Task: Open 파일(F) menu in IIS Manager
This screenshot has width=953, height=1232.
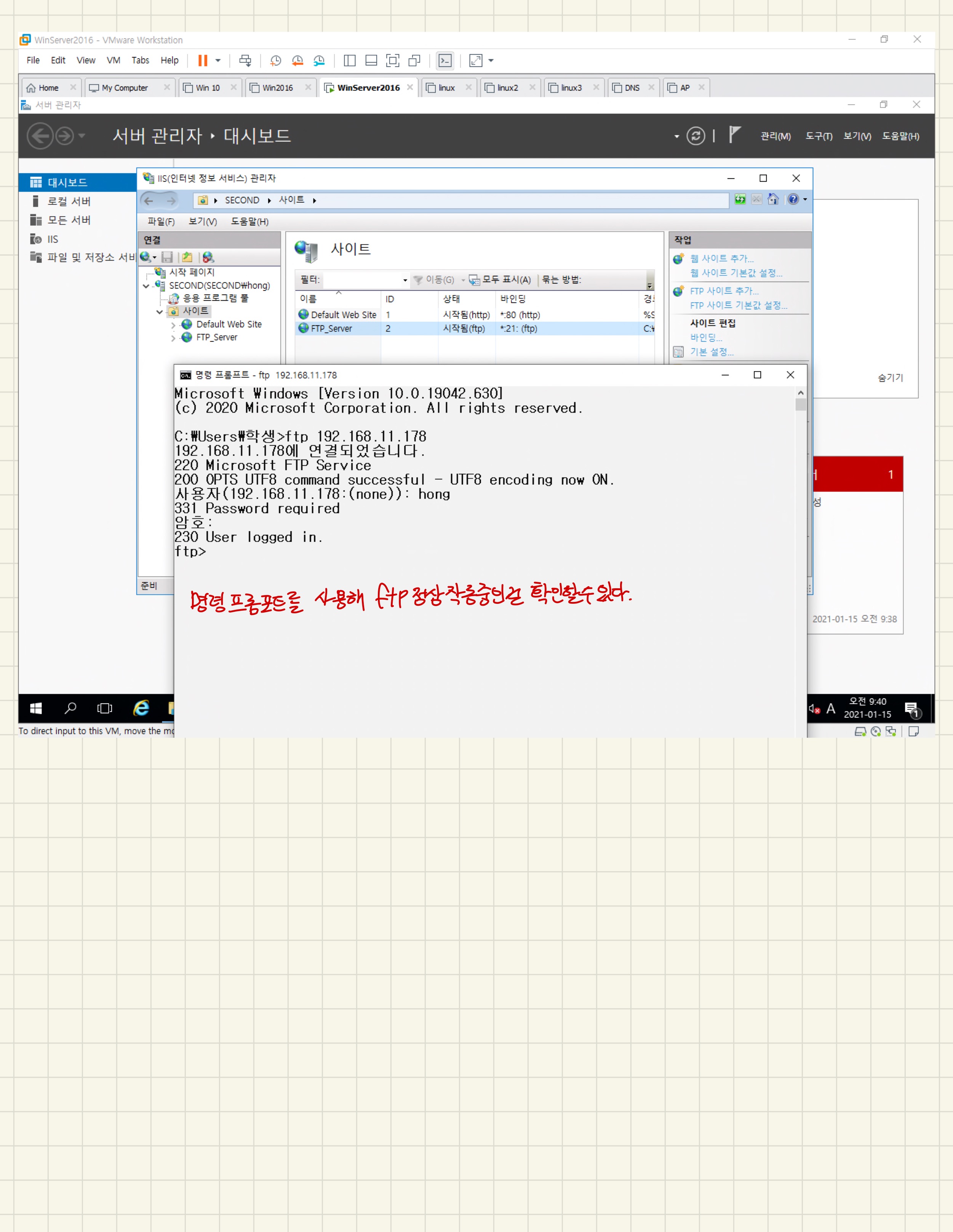Action: tap(161, 222)
